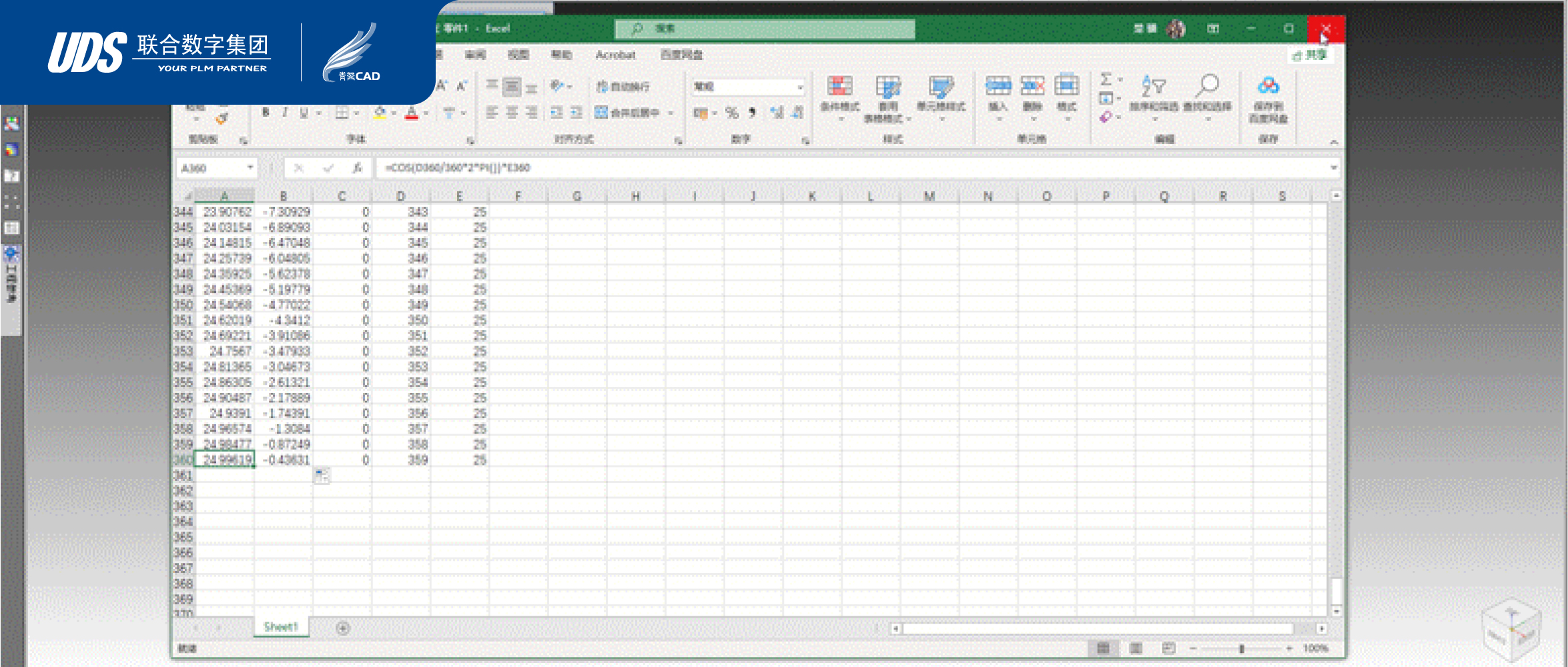1568x667 pixels.
Task: Expand the formula bar
Action: coord(1333,168)
